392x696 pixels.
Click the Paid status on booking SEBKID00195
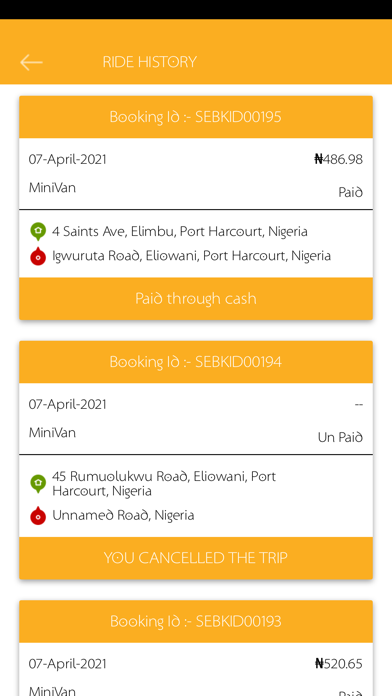click(x=350, y=192)
